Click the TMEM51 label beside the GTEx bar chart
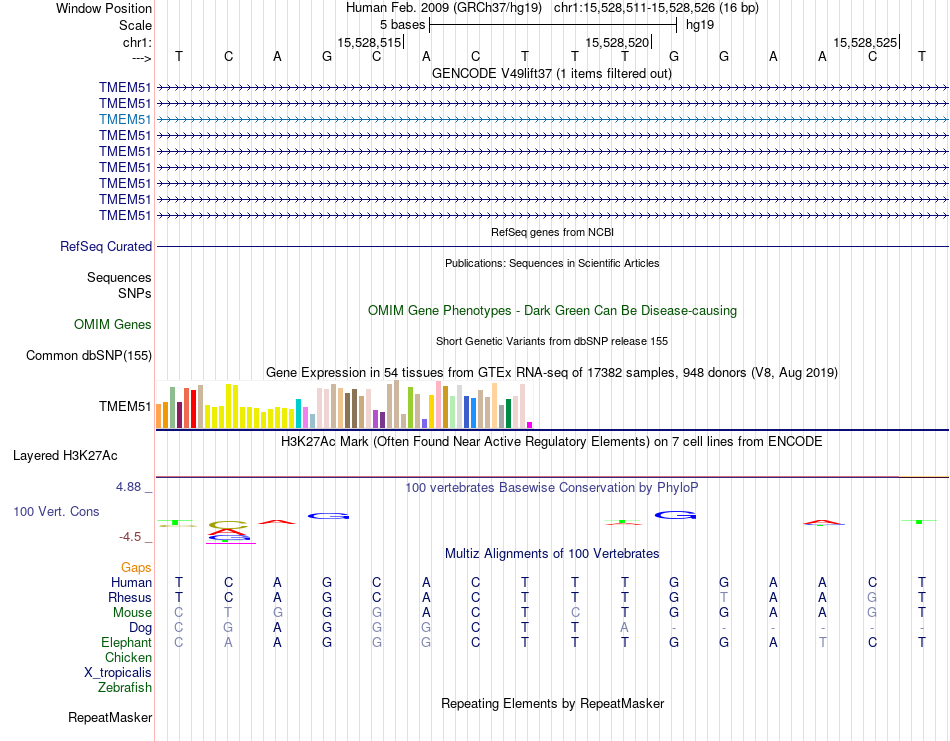The height and width of the screenshot is (741, 950). 125,406
